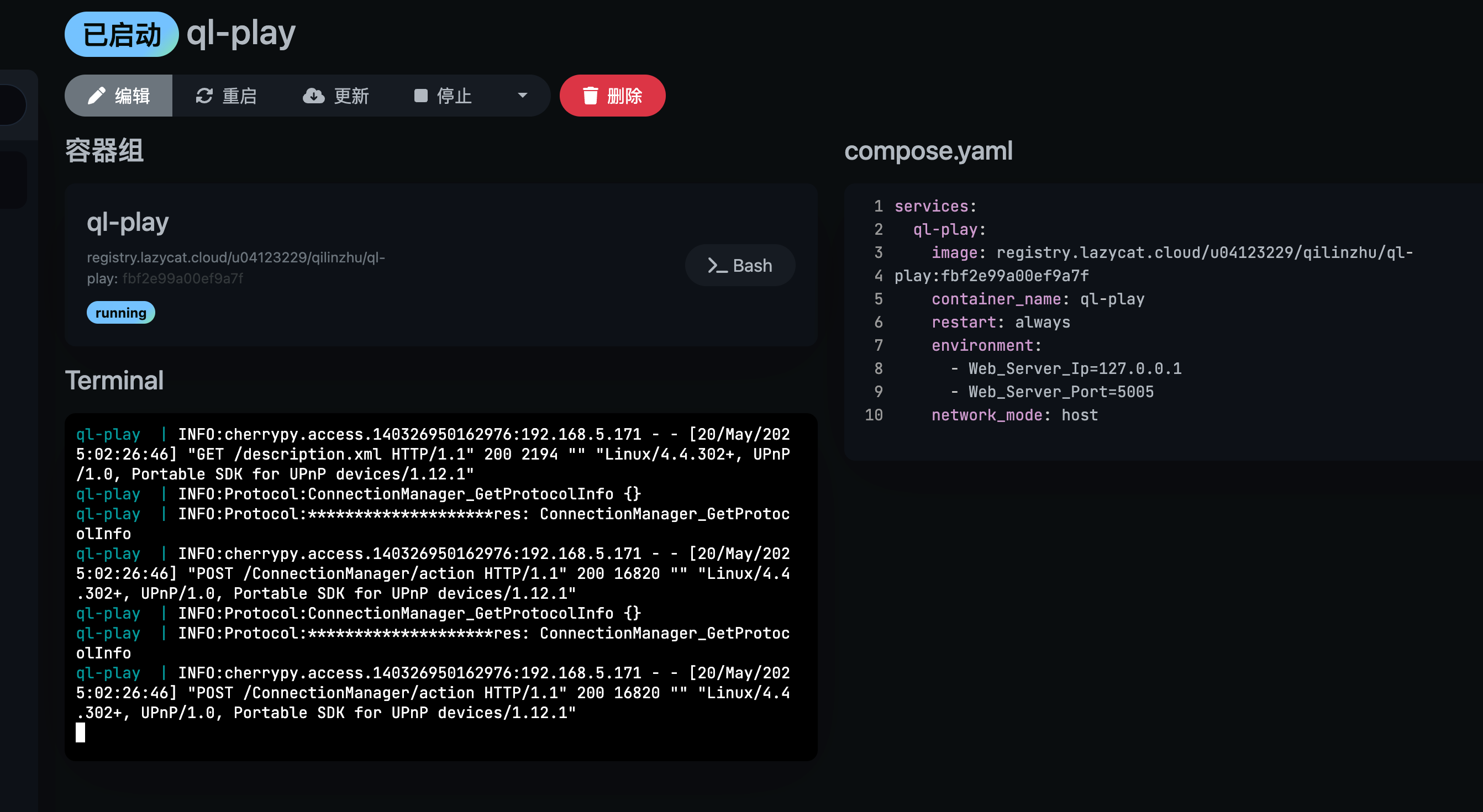Select line number 10 in compose editor
The height and width of the screenshot is (812, 1483).
(874, 415)
